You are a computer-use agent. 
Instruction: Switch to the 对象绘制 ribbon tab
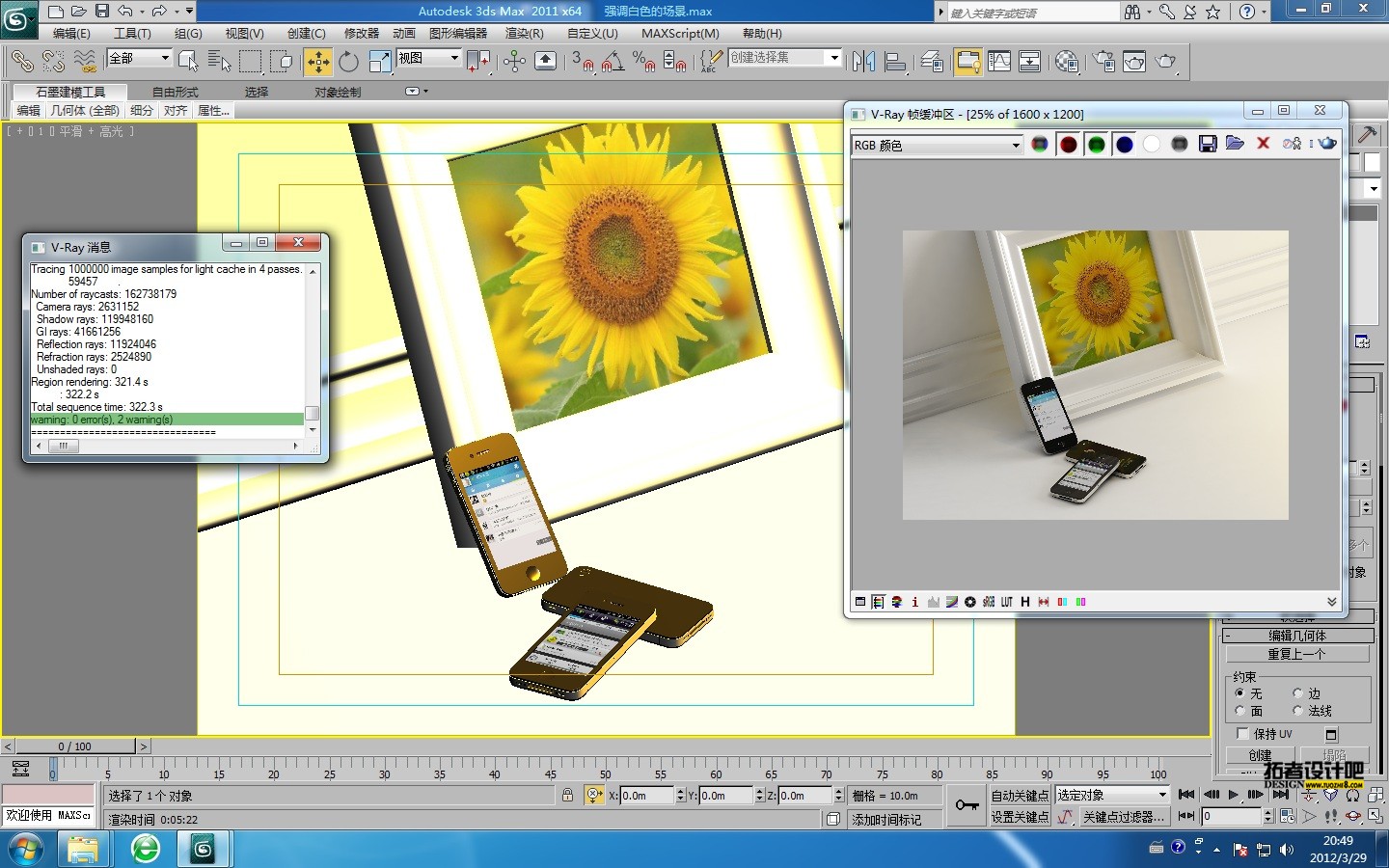pos(338,93)
